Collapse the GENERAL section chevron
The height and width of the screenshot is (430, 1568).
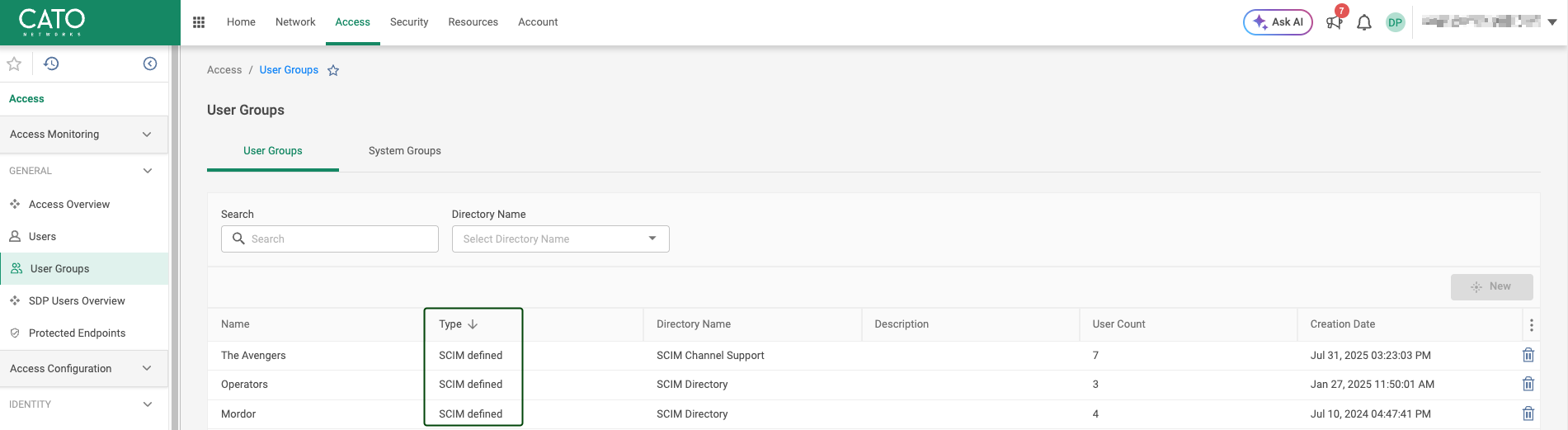point(148,171)
